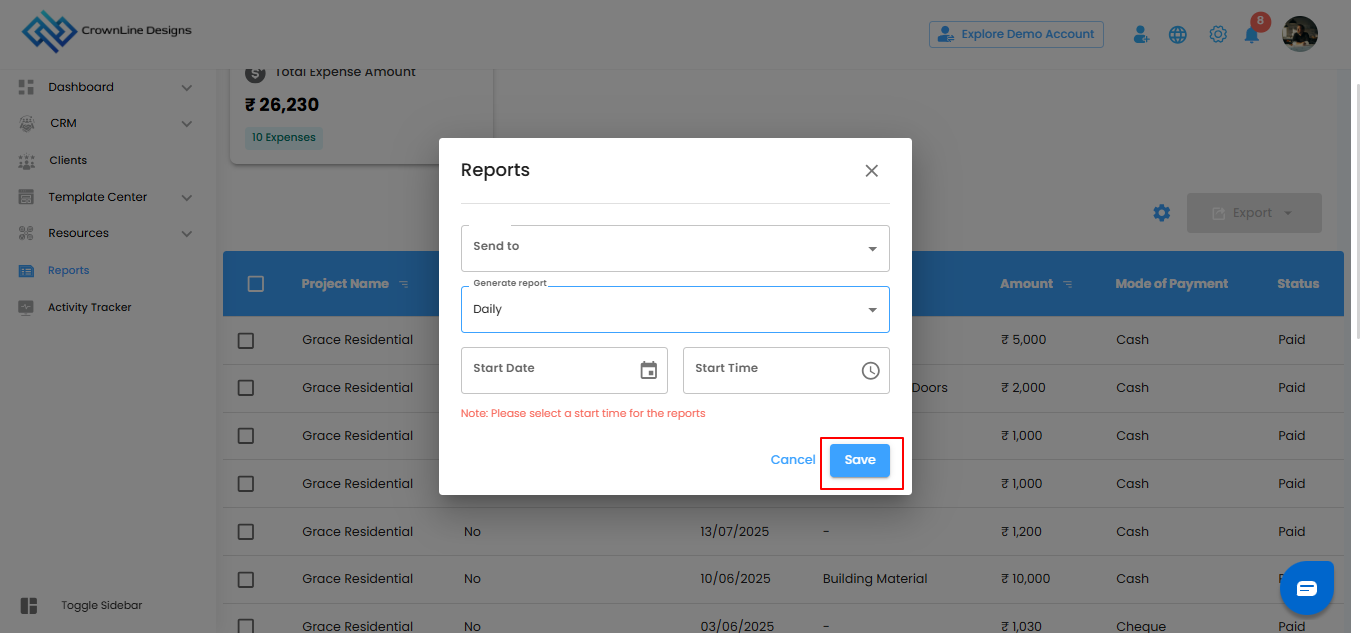
Task: Click the Cancel link
Action: click(793, 460)
